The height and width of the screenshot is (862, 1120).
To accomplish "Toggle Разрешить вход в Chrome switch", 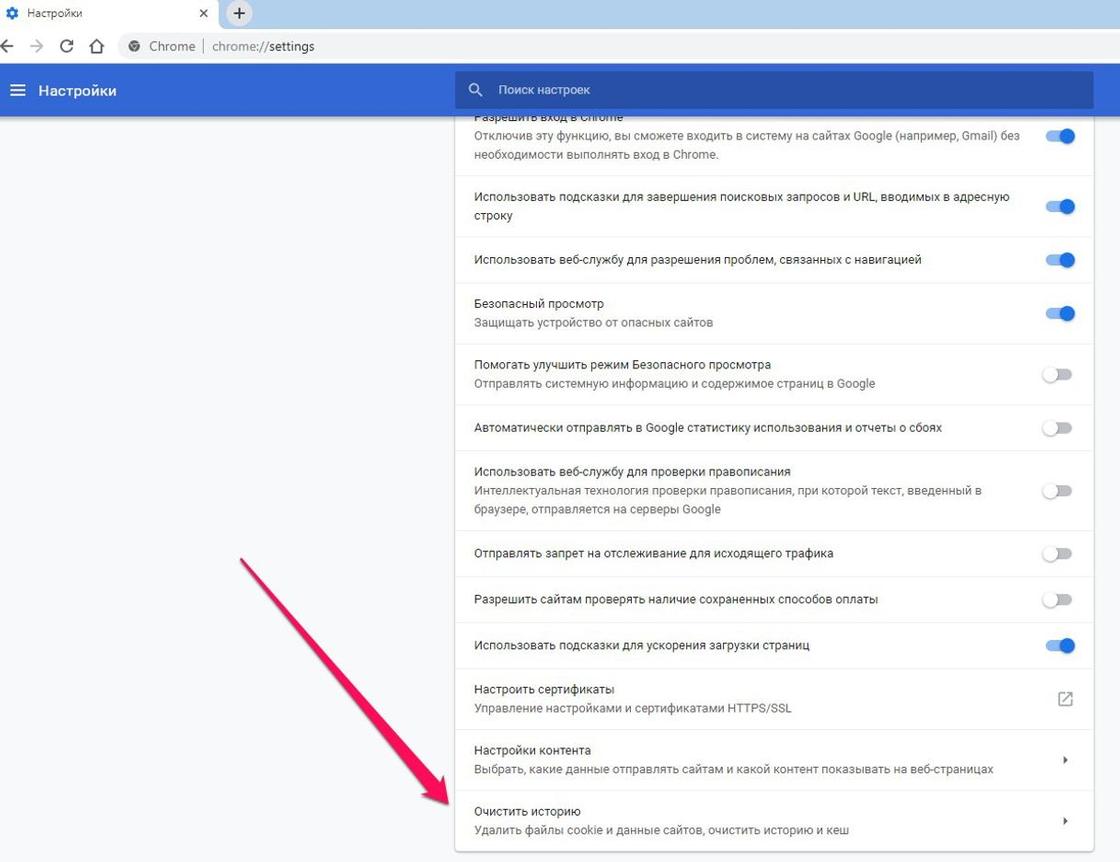I will coord(1060,136).
